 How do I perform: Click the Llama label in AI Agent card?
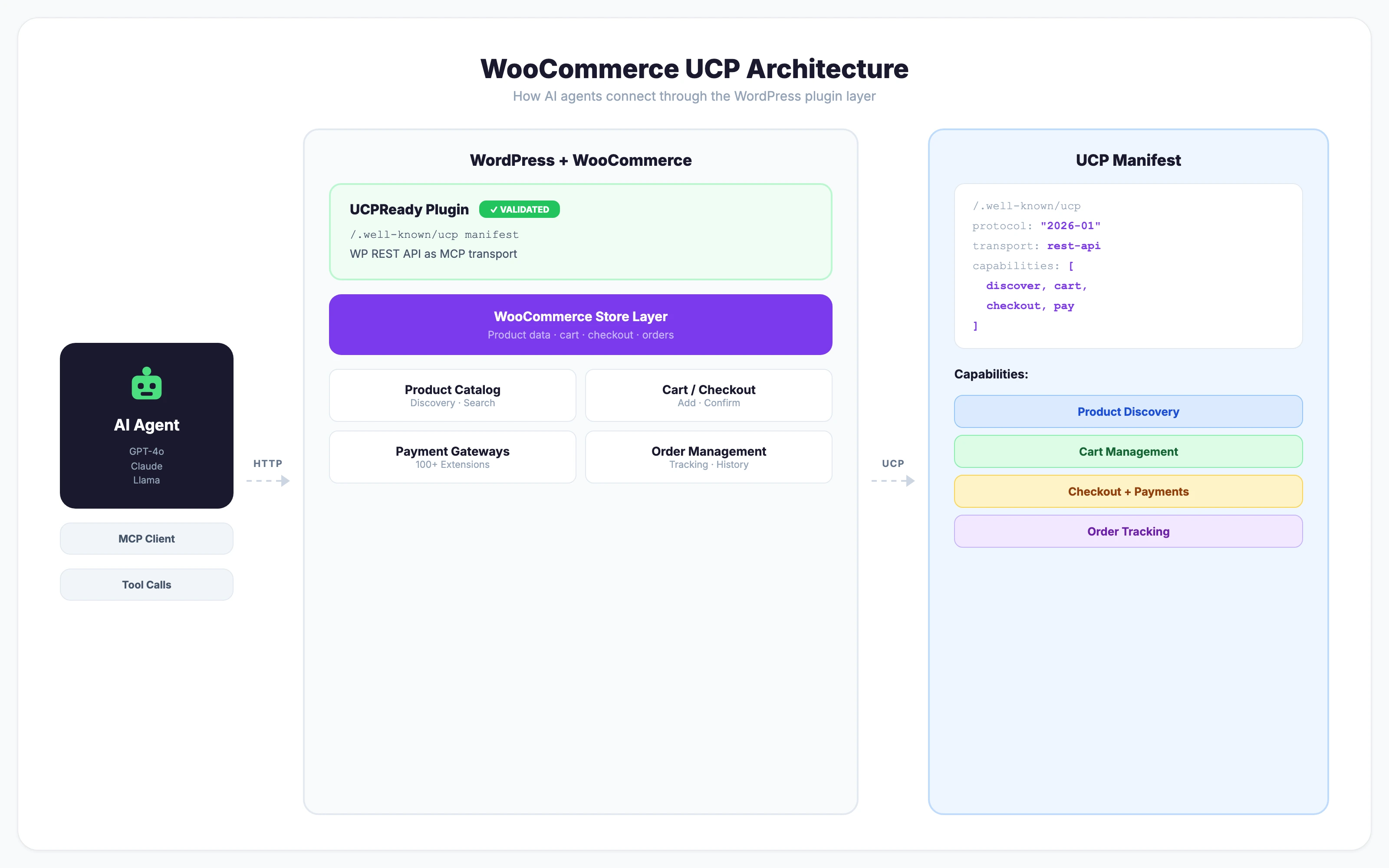point(146,480)
